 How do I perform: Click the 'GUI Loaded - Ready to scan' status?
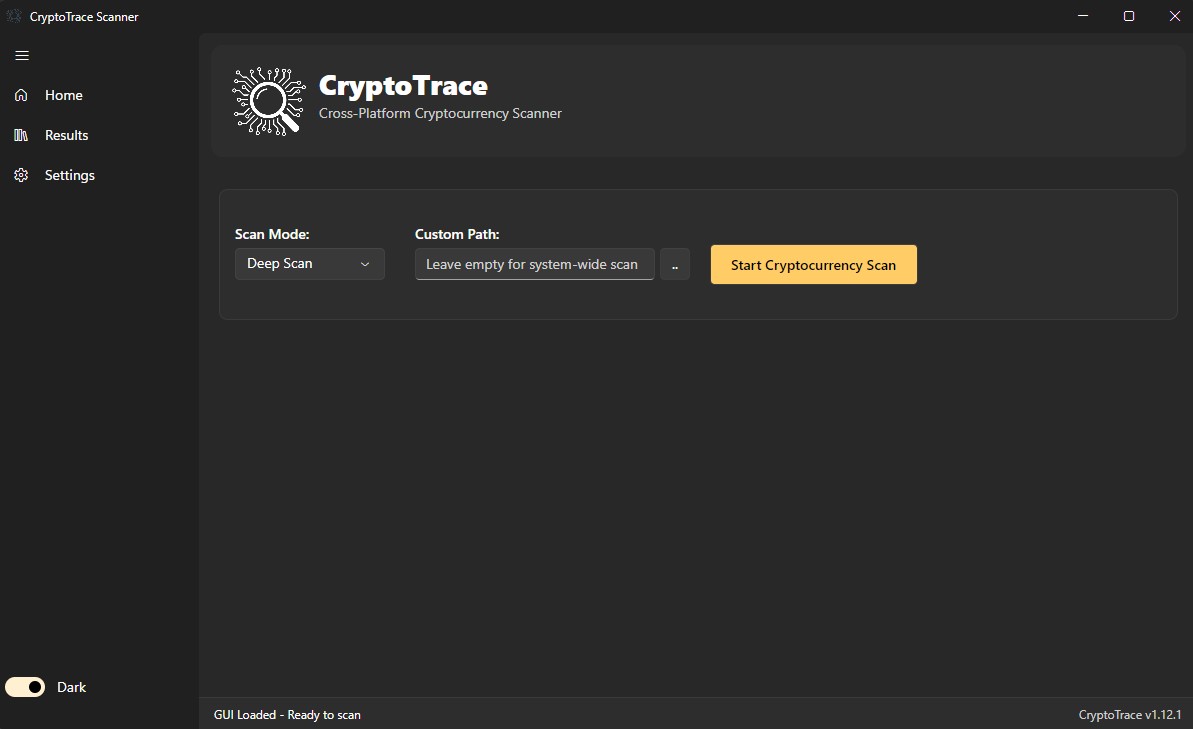[x=288, y=715]
